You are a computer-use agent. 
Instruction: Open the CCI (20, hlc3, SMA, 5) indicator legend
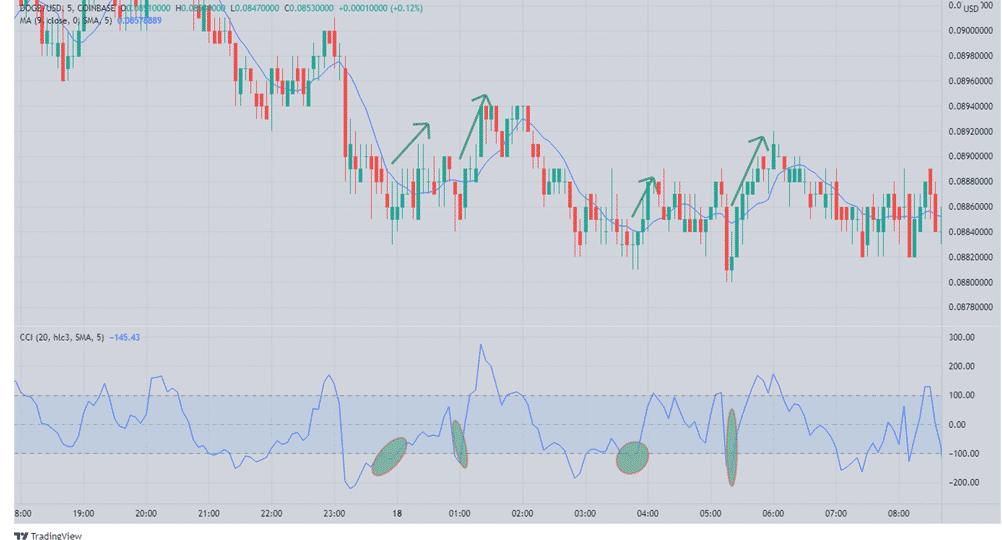point(61,337)
